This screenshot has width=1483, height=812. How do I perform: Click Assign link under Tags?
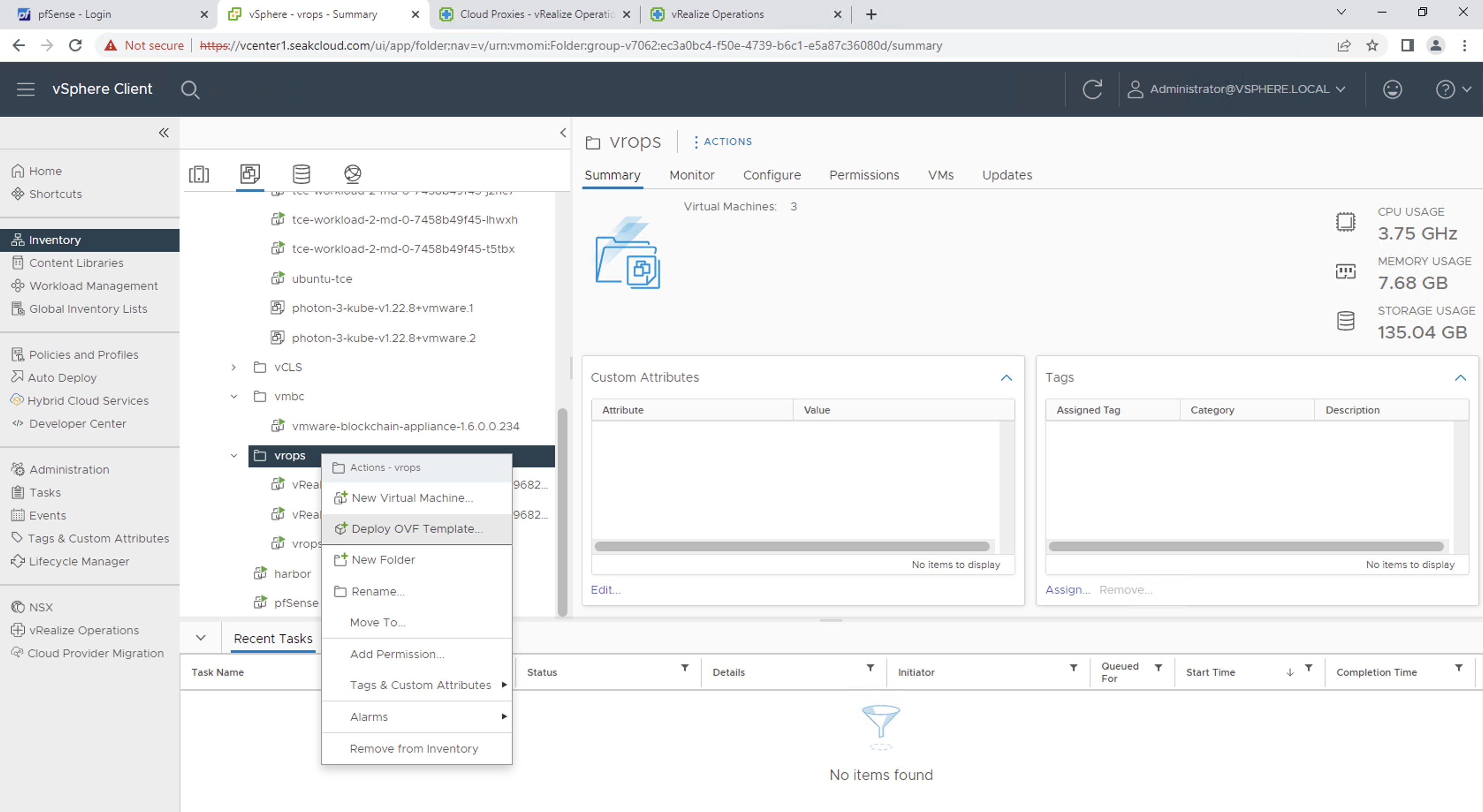coord(1067,589)
